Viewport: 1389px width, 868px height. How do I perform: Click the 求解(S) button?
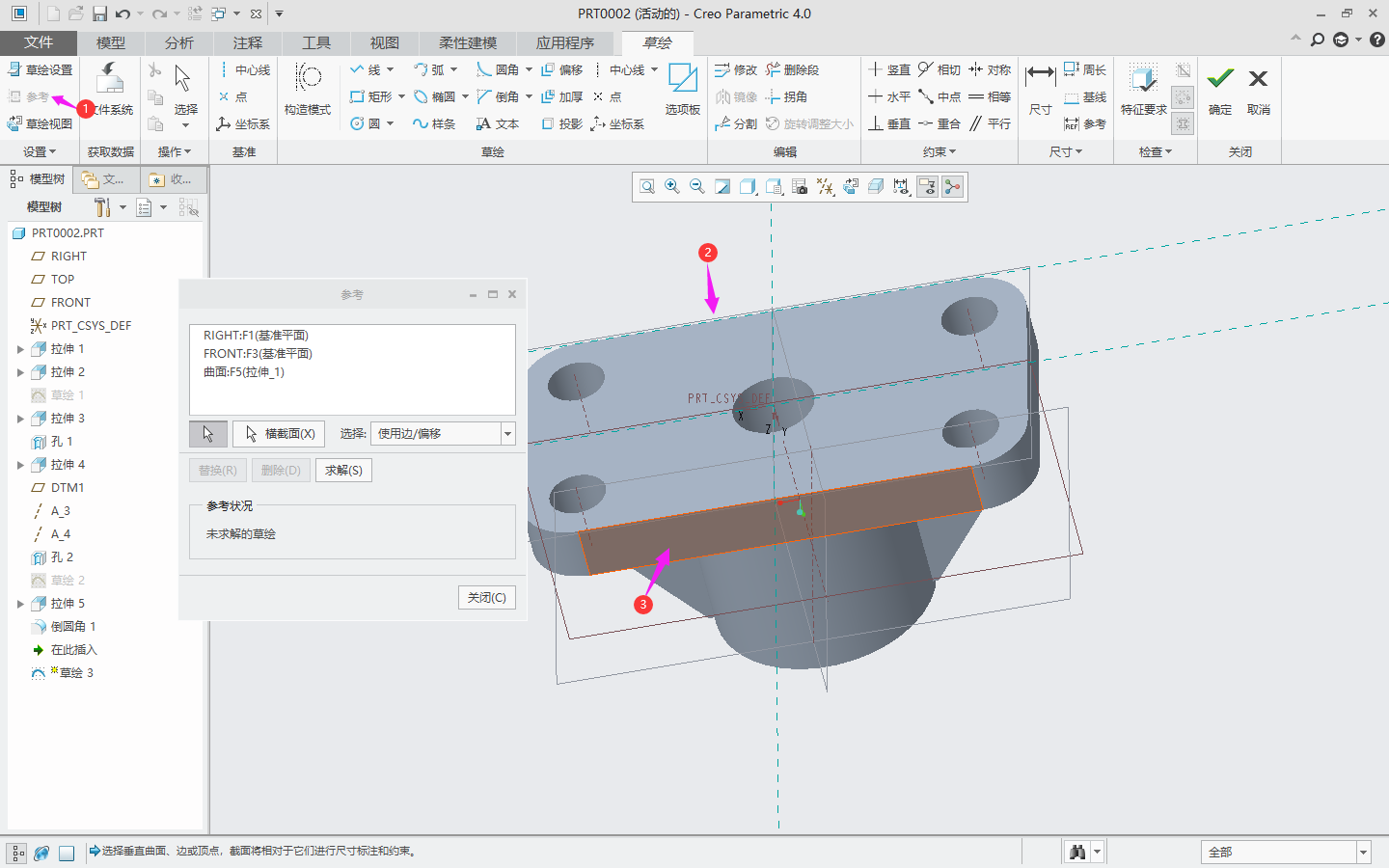[343, 471]
